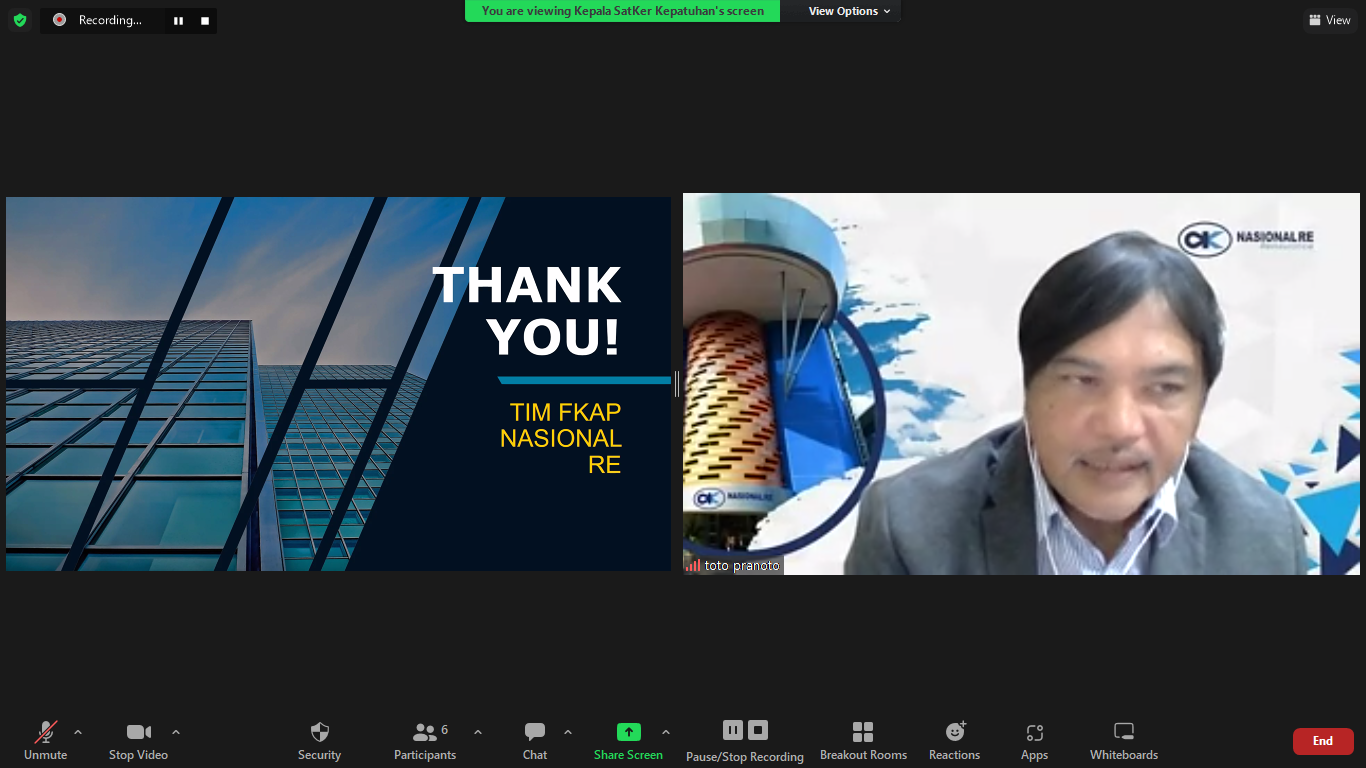Click the 'Recording...' status text
Screen dimensions: 1366x768
point(110,20)
